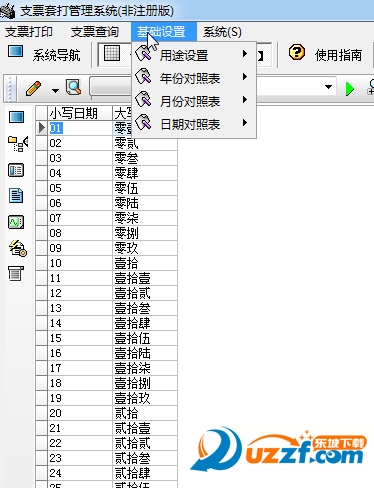Screen dimensions: 374x488
Task: Click the lightning printer icon in sidebar
Action: click(17, 248)
